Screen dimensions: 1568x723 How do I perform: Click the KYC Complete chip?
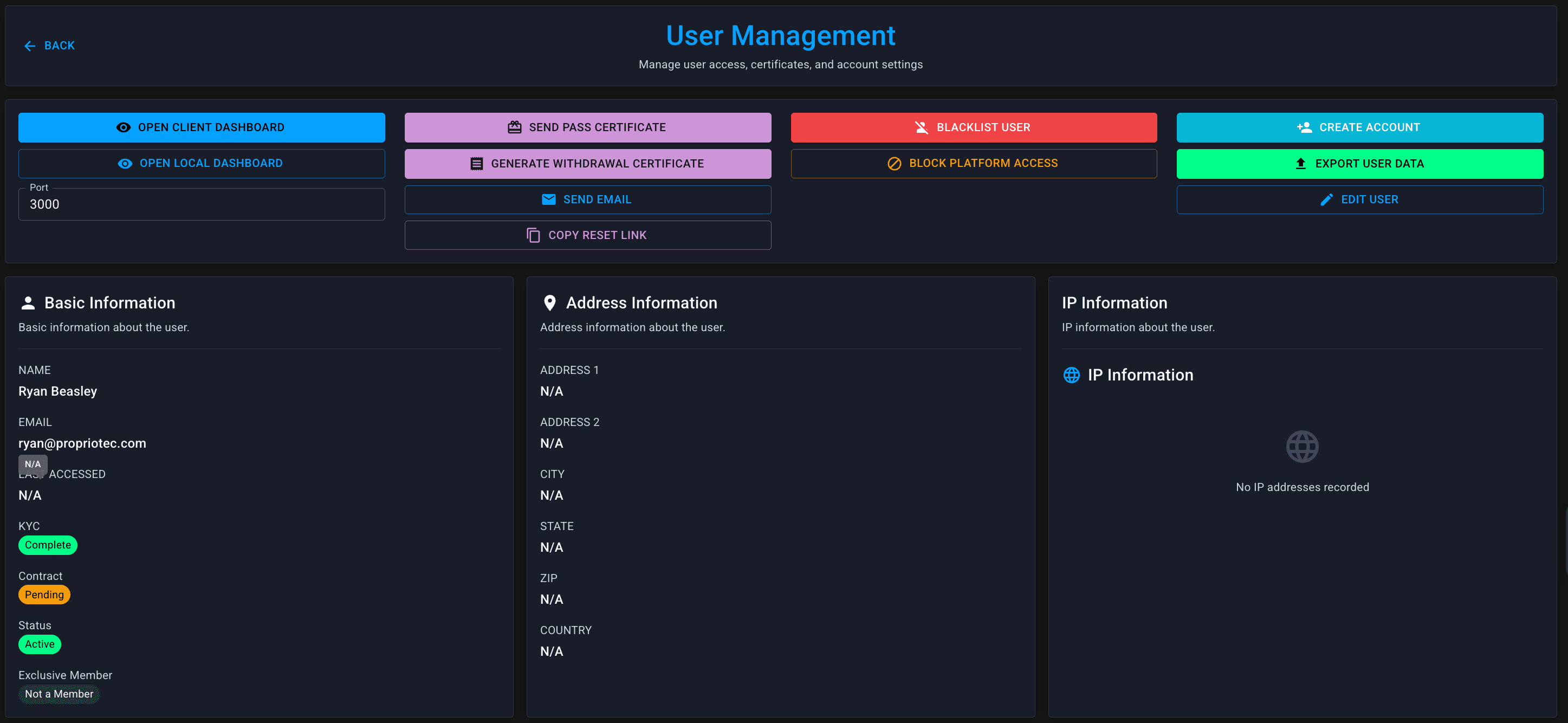[48, 545]
